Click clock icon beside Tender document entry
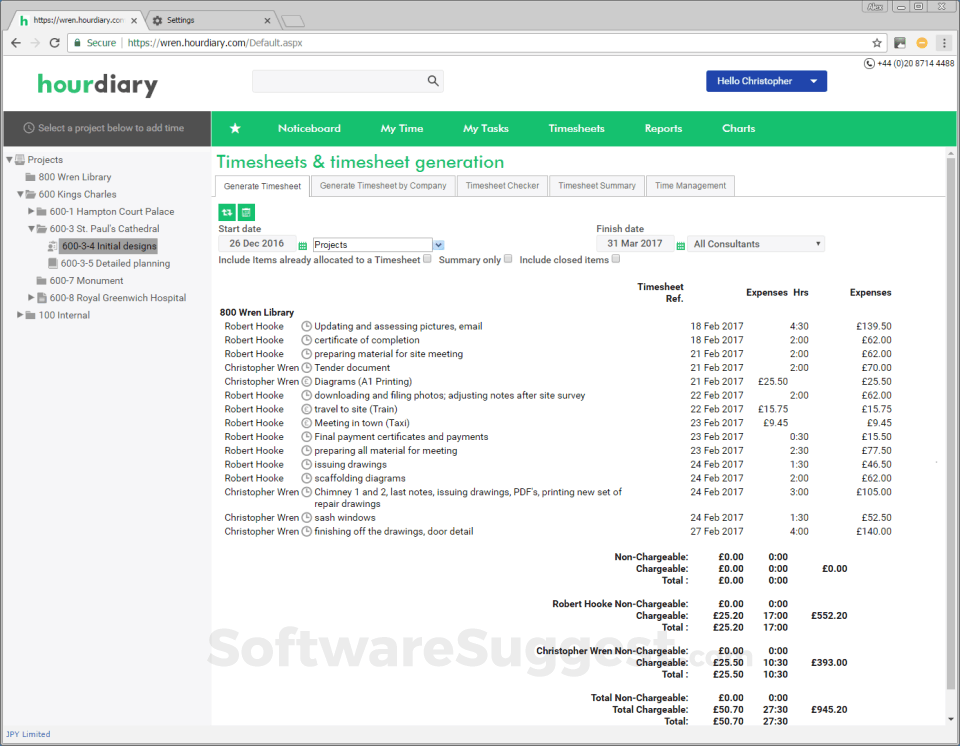Viewport: 960px width, 746px height. point(307,367)
